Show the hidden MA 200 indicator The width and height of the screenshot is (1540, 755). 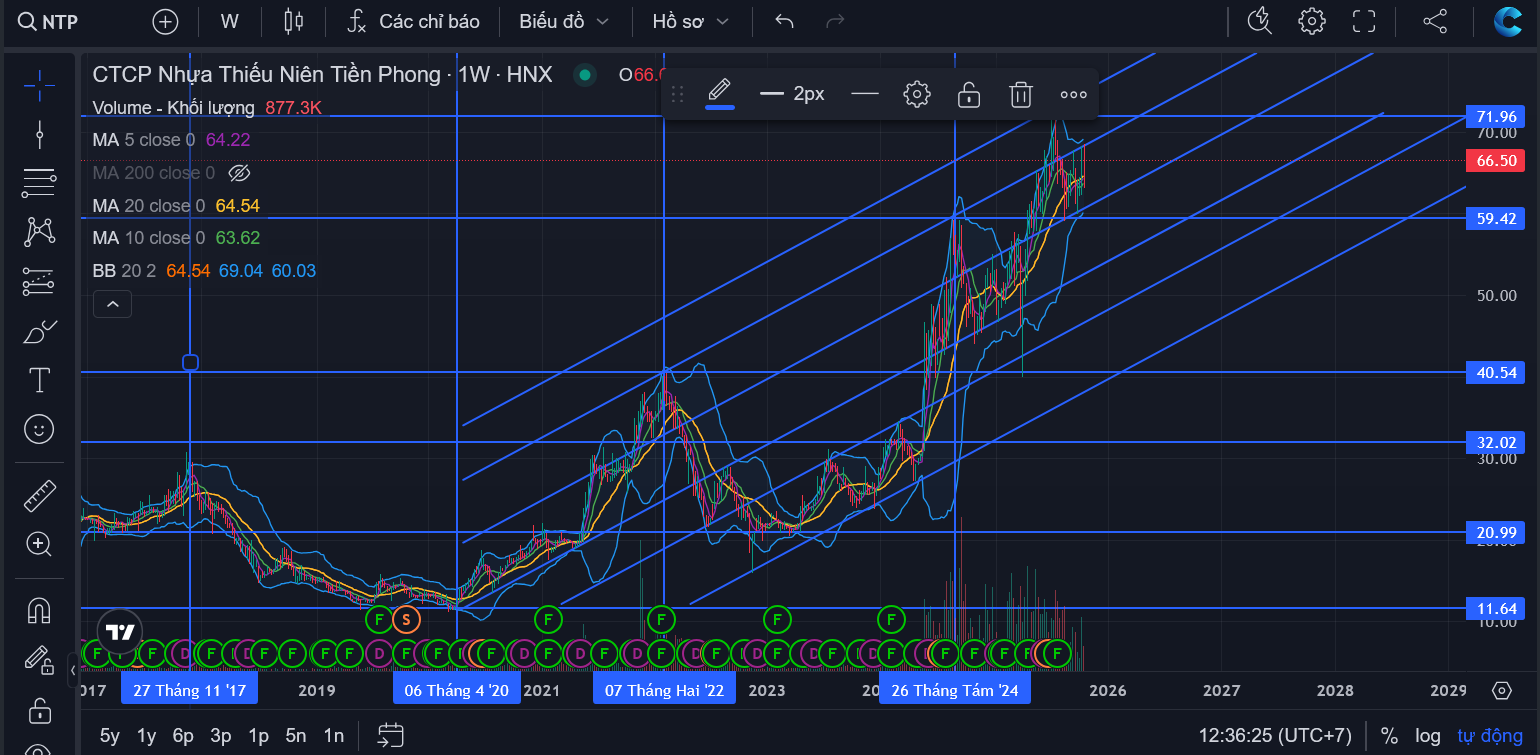(x=238, y=173)
